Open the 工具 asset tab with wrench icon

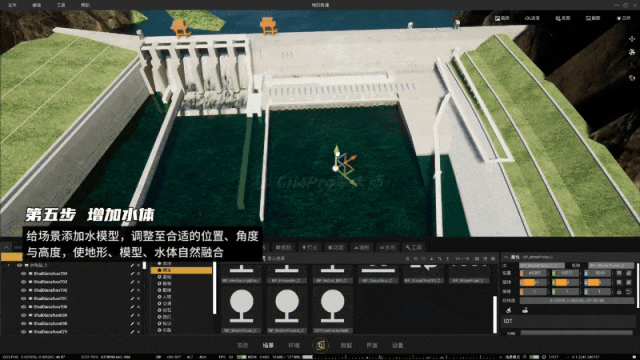(x=414, y=247)
